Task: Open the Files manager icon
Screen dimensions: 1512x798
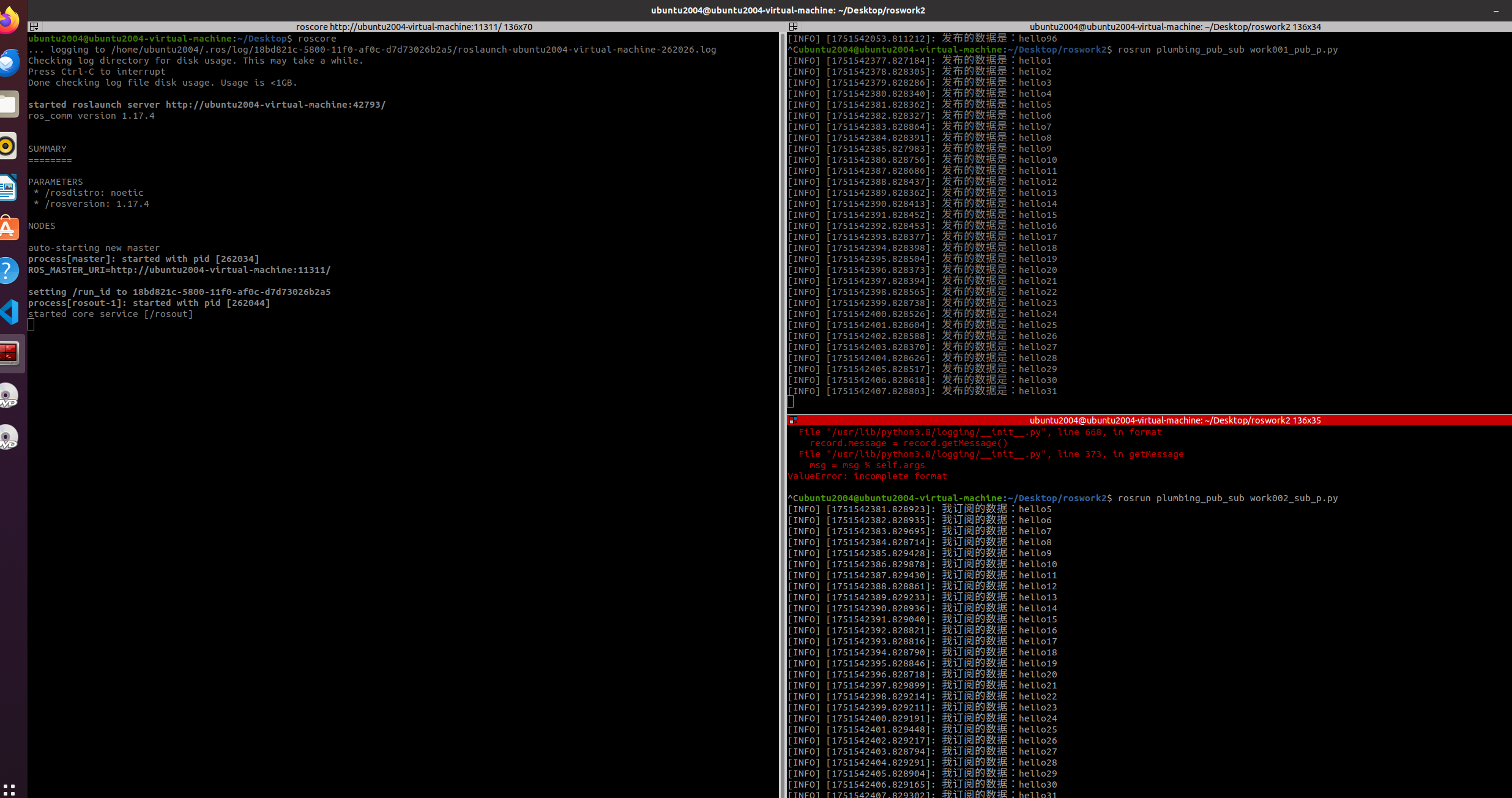Action: point(9,104)
